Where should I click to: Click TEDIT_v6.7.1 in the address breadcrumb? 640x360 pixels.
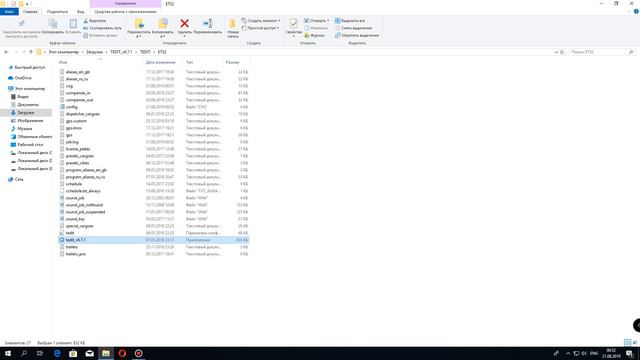coord(121,52)
